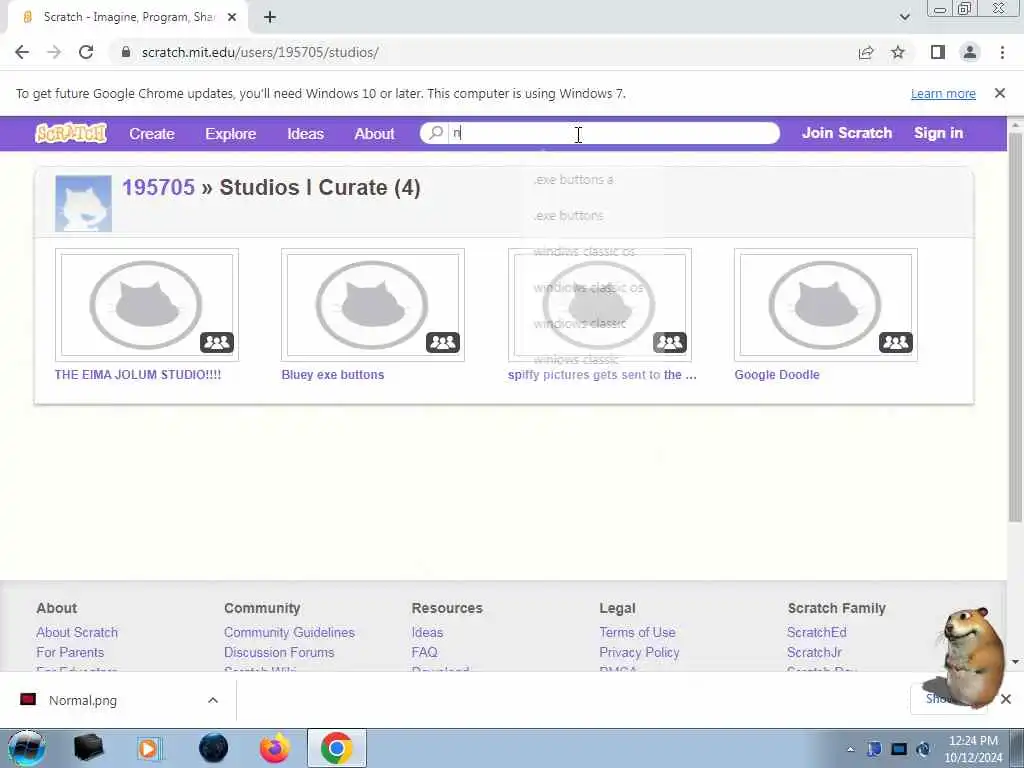This screenshot has width=1024, height=768.
Task: Open the Privacy Policy footer link
Action: coord(639,652)
